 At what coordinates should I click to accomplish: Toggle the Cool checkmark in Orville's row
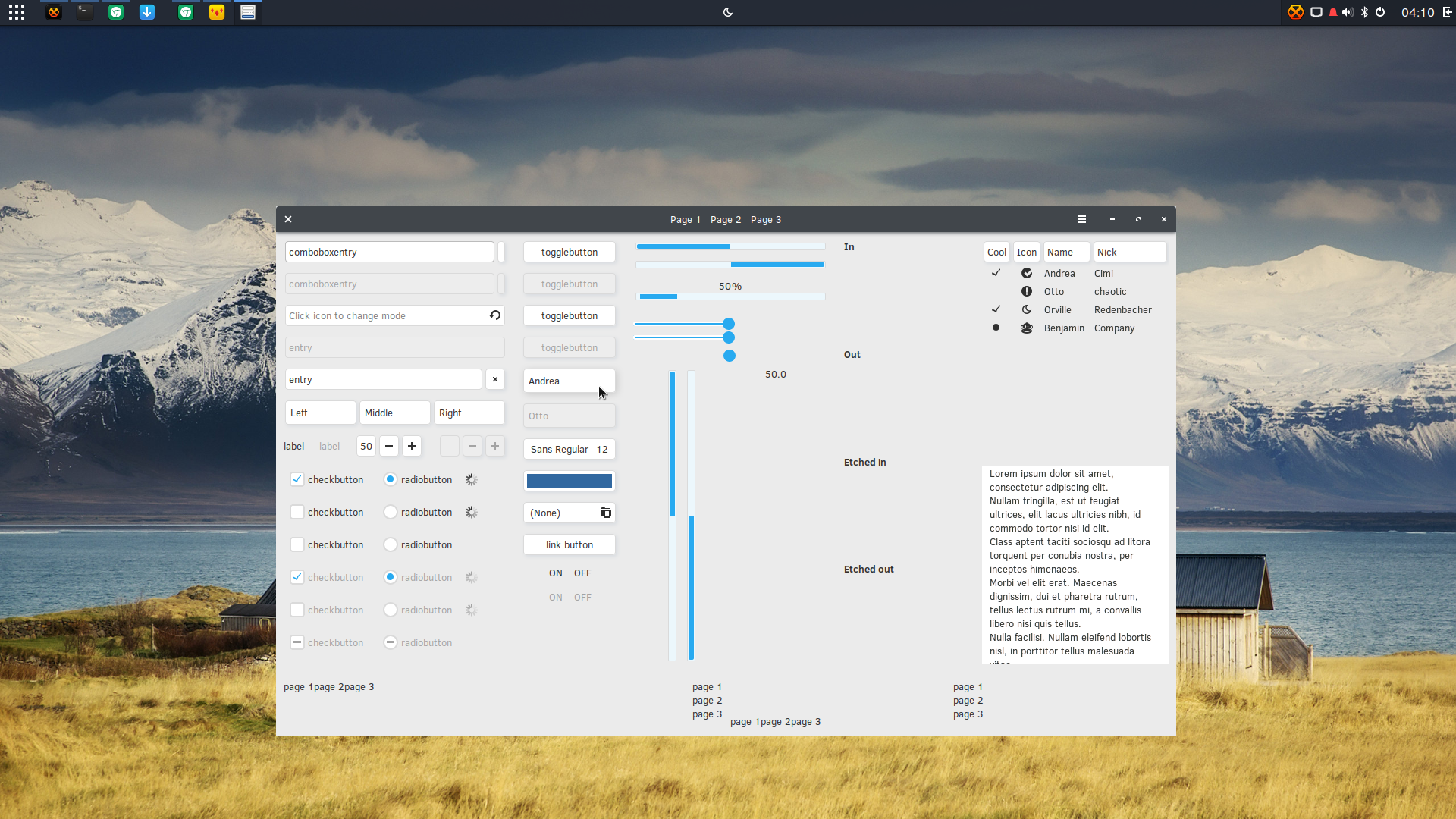coord(996,309)
